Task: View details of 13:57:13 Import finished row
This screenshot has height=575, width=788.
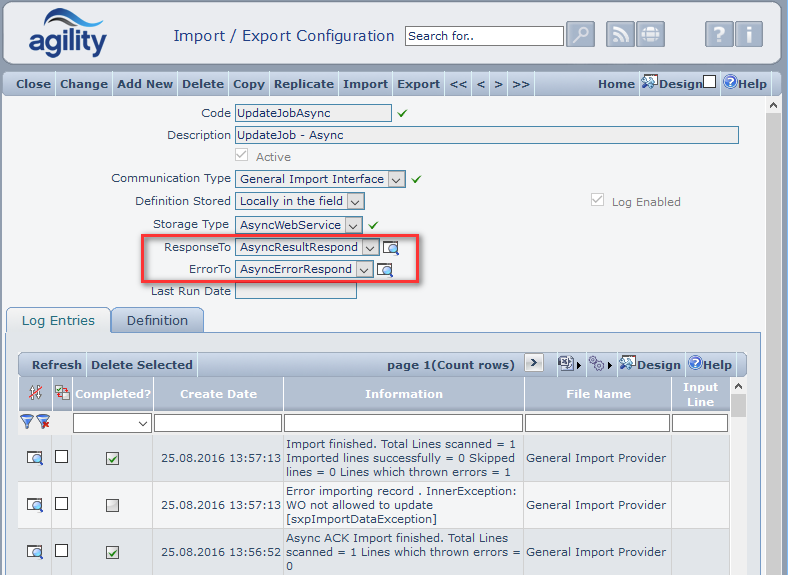Action: (35, 457)
